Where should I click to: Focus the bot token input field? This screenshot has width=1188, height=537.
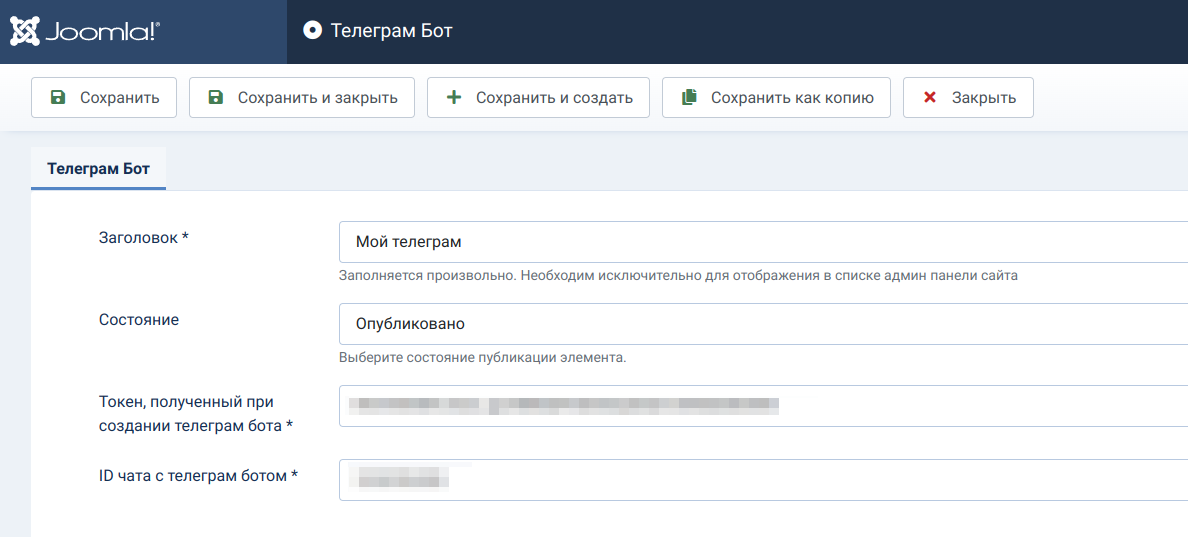(763, 406)
